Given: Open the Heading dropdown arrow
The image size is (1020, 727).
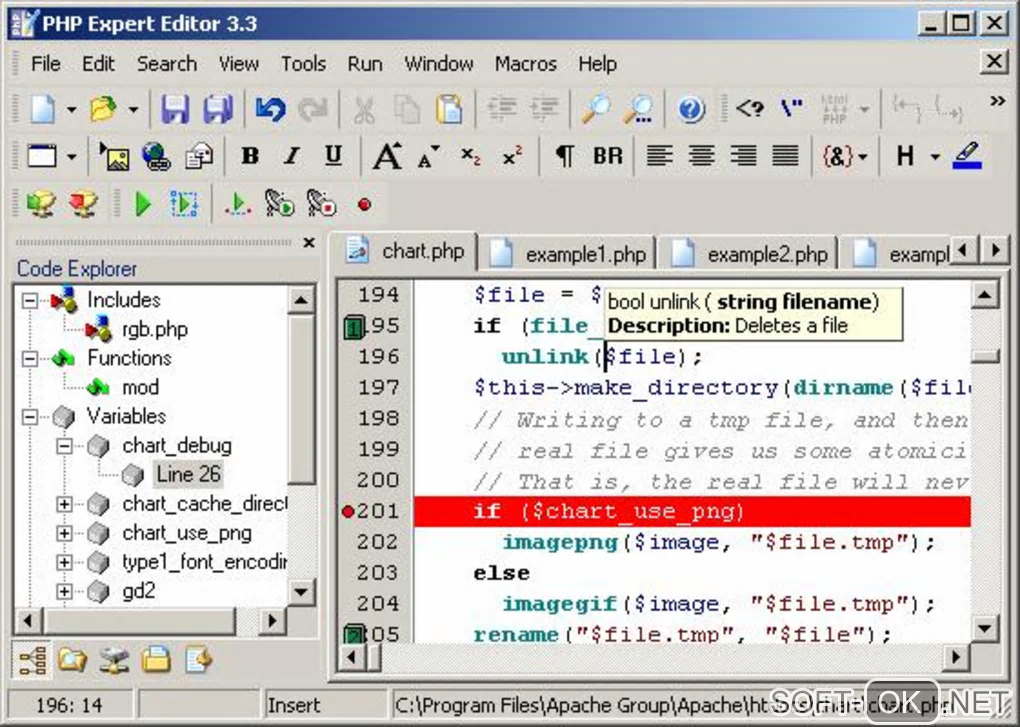Looking at the screenshot, I should 935,157.
